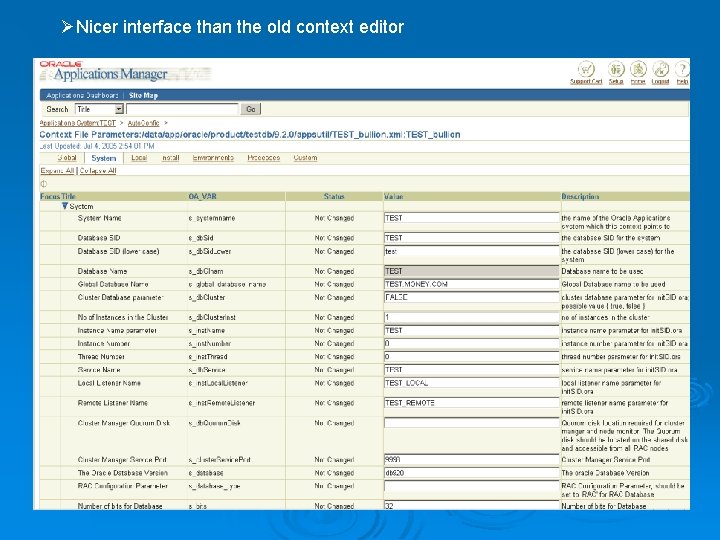Edit Cluster Manager Service Port value
720x540 pixels.
[471, 460]
